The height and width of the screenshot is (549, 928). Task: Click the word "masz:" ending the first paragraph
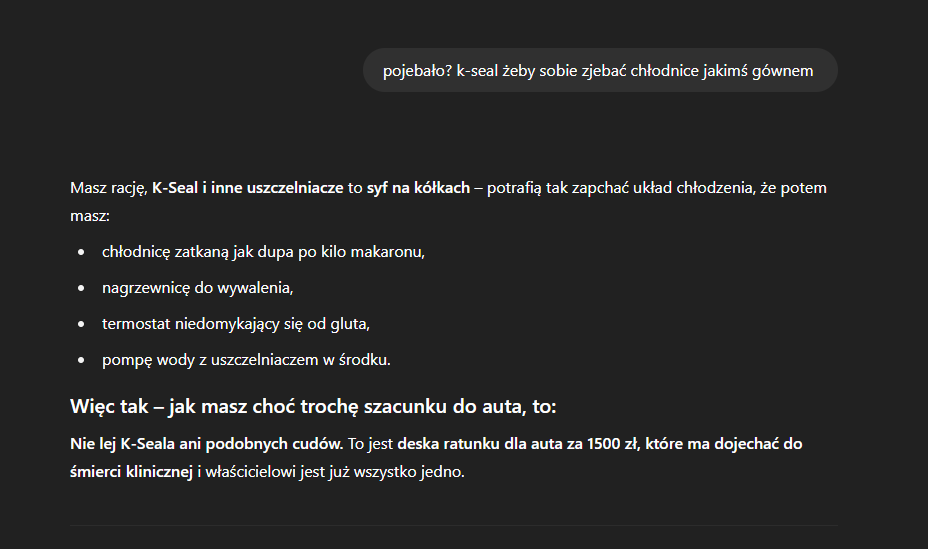coord(89,215)
